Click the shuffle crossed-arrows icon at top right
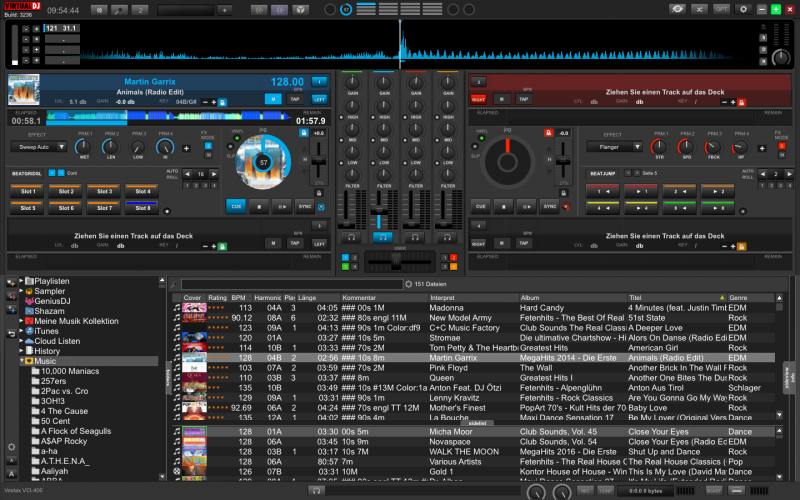This screenshot has height=500, width=800. (699, 9)
